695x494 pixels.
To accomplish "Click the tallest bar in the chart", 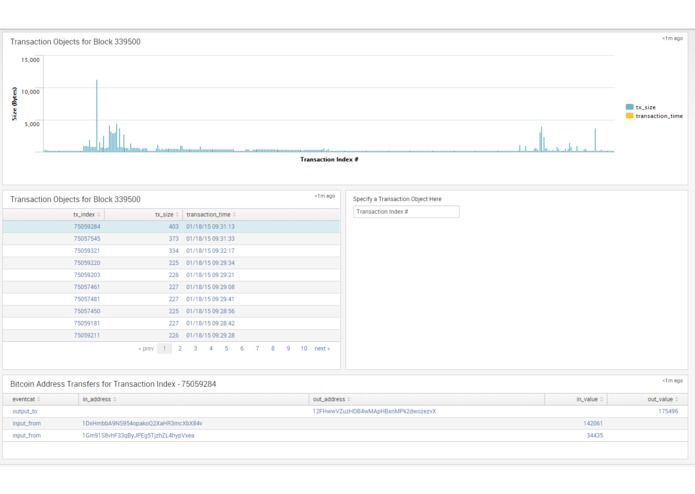I will click(x=97, y=116).
